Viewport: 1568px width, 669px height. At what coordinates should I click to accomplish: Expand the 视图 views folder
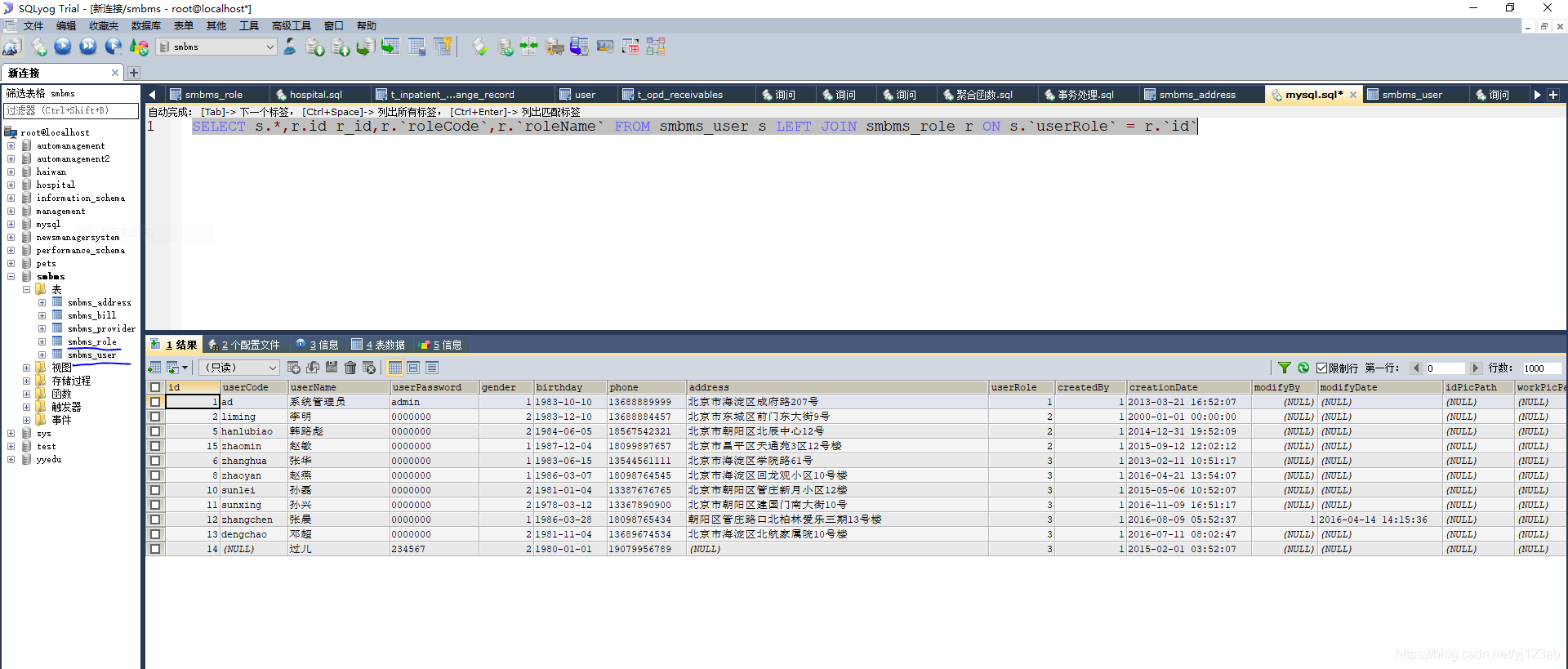coord(26,368)
